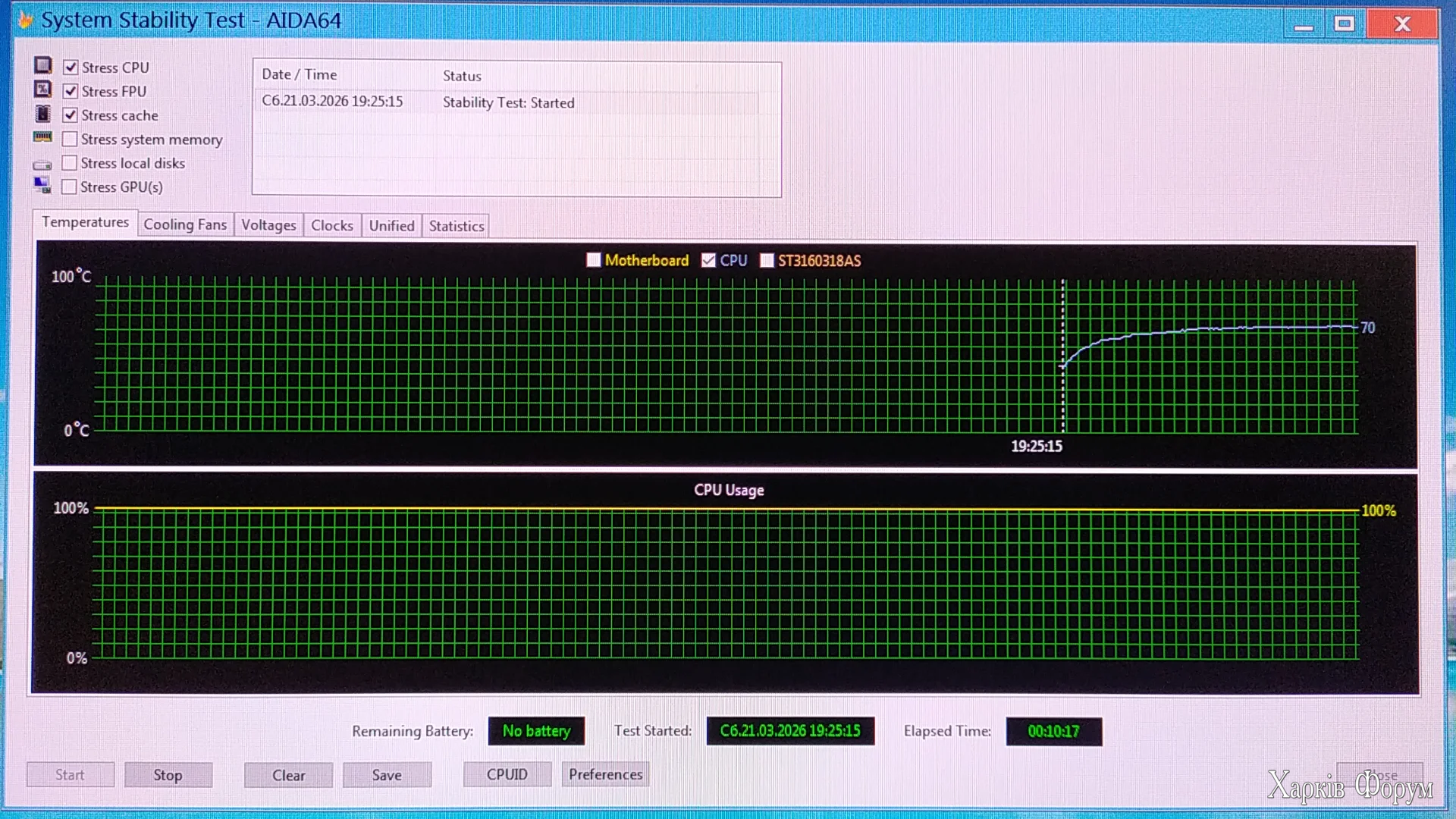View the Statistics tab

click(x=456, y=226)
